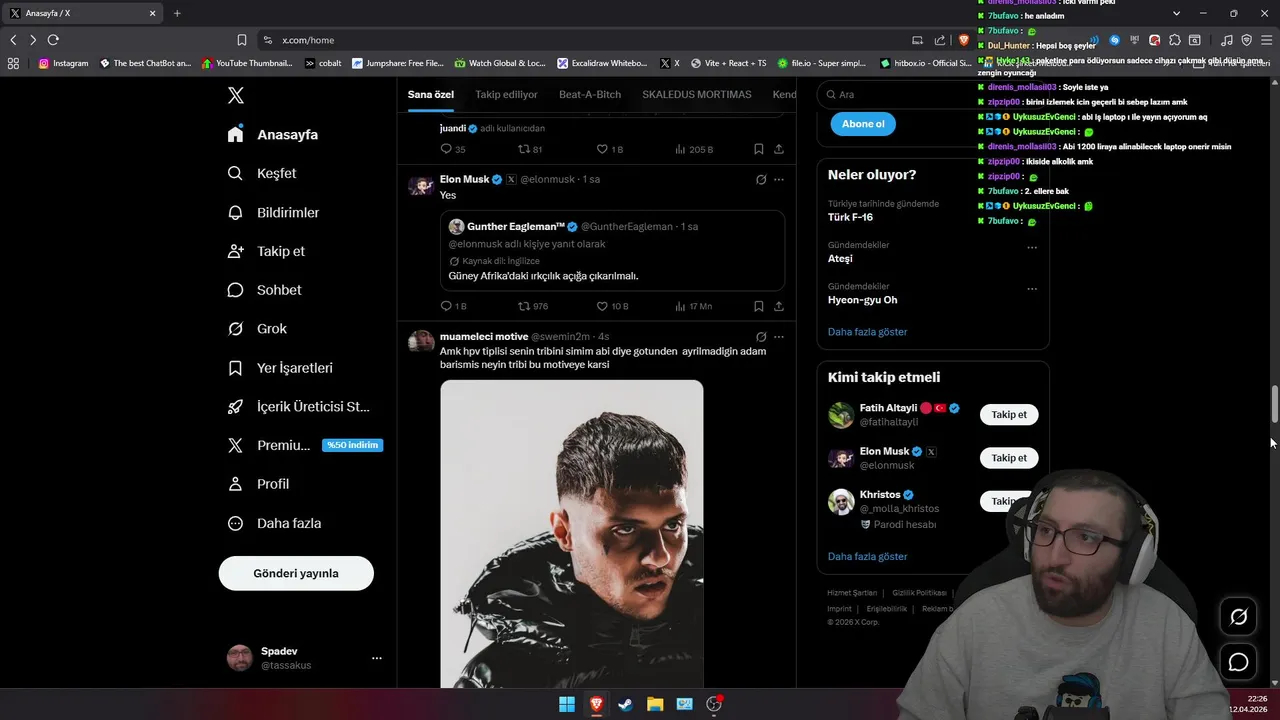Viewport: 1280px width, 720px height.
Task: Open Takip et in sidebar
Action: (x=266, y=251)
